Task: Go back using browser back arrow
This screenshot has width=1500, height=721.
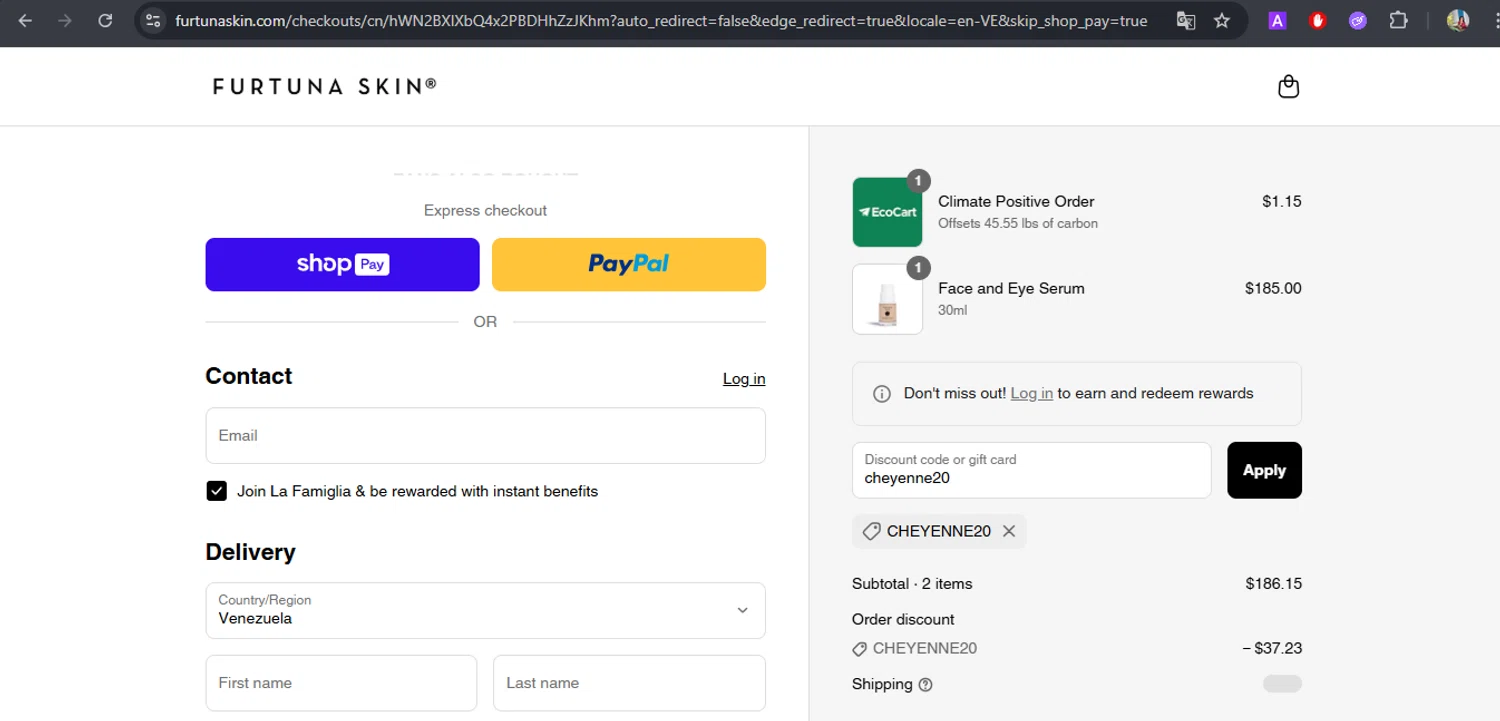Action: (x=25, y=20)
